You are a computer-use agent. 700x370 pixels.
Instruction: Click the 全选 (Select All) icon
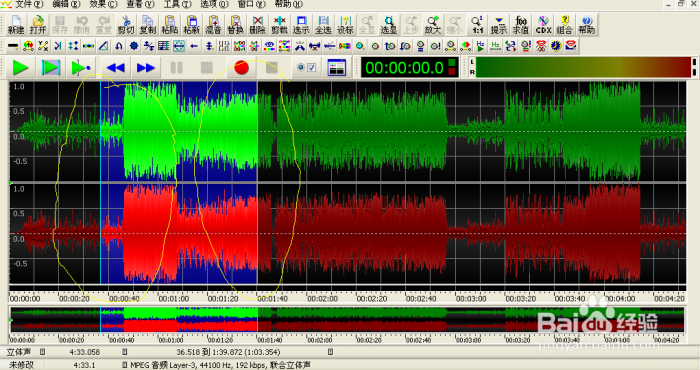(323, 25)
